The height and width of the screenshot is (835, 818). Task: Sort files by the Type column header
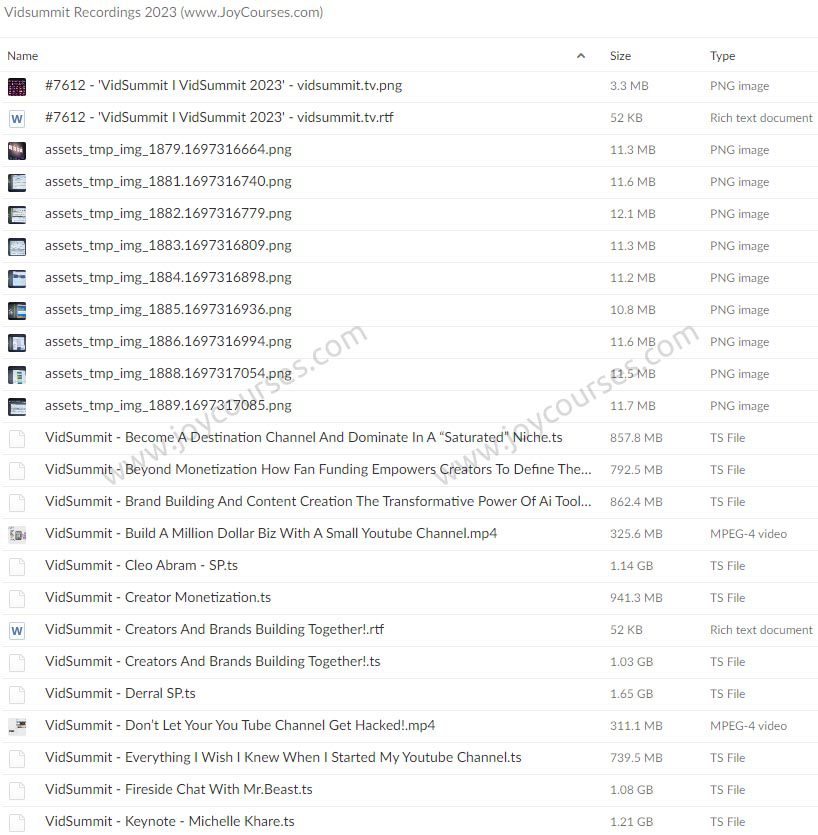point(722,56)
